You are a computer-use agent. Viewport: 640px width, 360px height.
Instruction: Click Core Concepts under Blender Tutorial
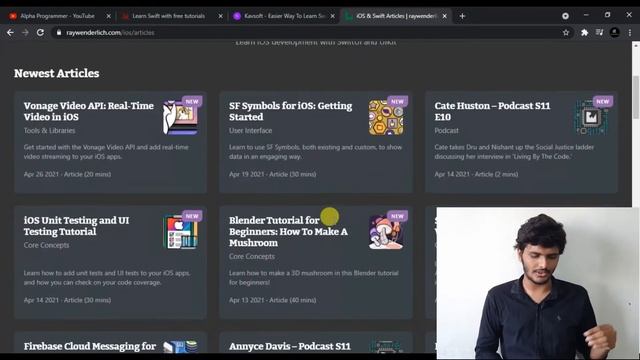pyautogui.click(x=251, y=257)
